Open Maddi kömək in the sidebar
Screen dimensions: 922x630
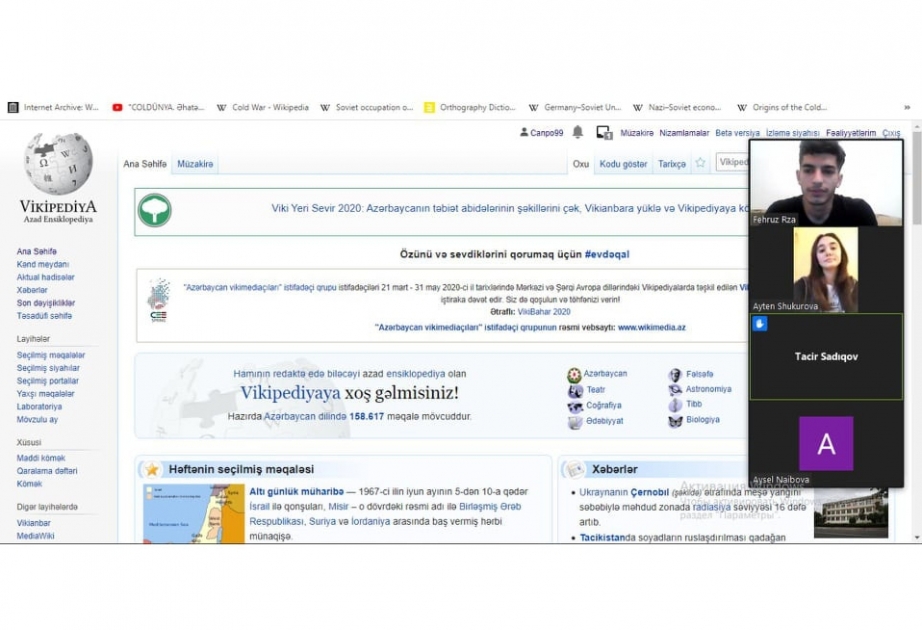[x=41, y=458]
